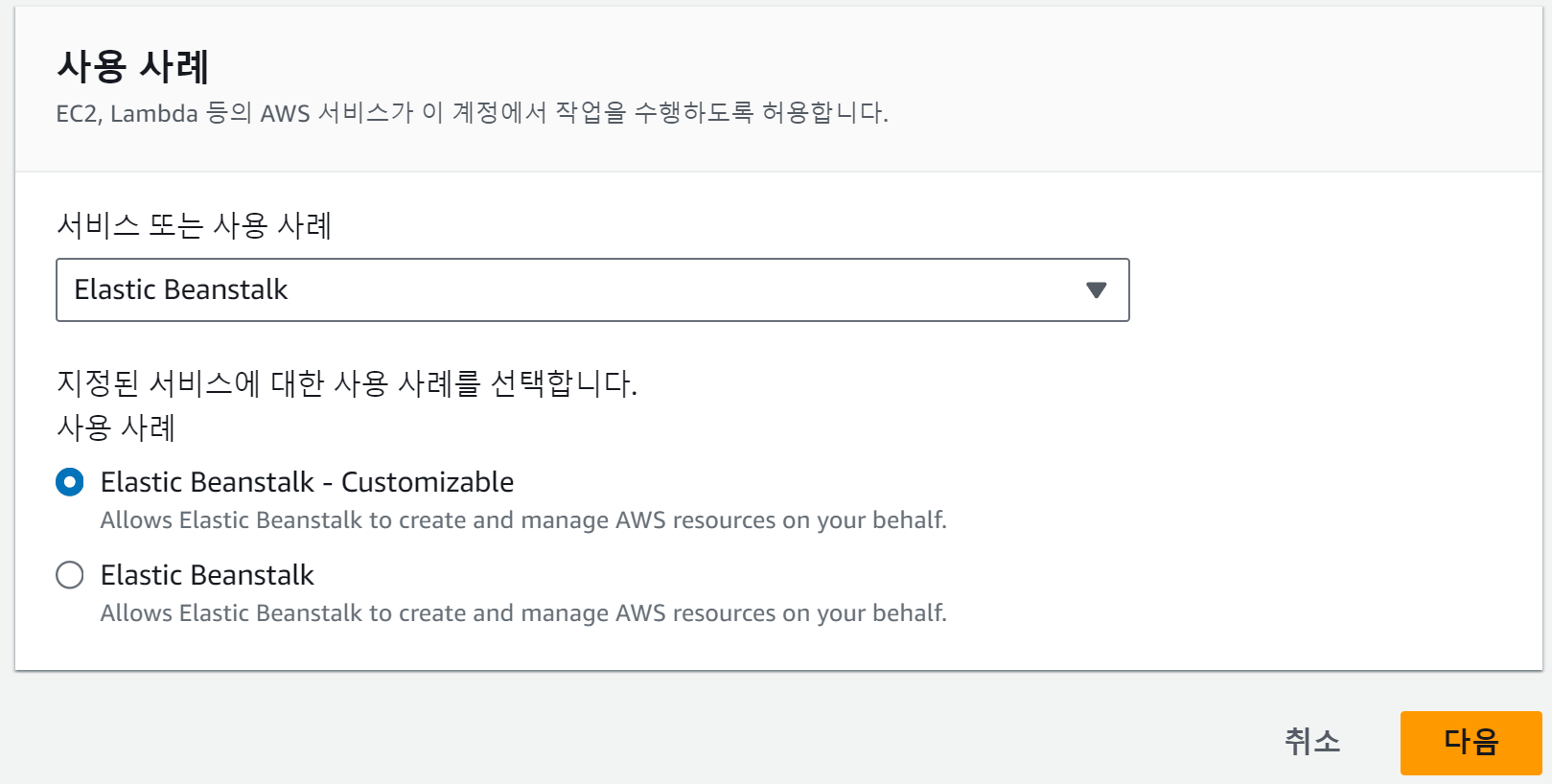Click the word 'Customizable' in the first option
The width and height of the screenshot is (1552, 784).
[x=428, y=482]
